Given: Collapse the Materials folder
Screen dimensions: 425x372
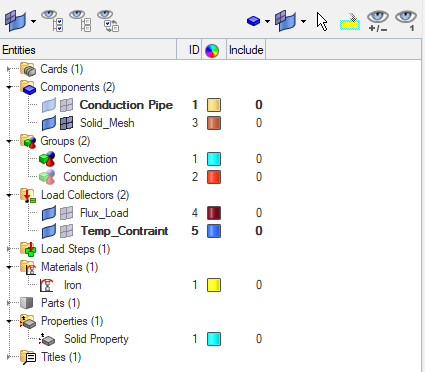Looking at the screenshot, I should [x=9, y=267].
